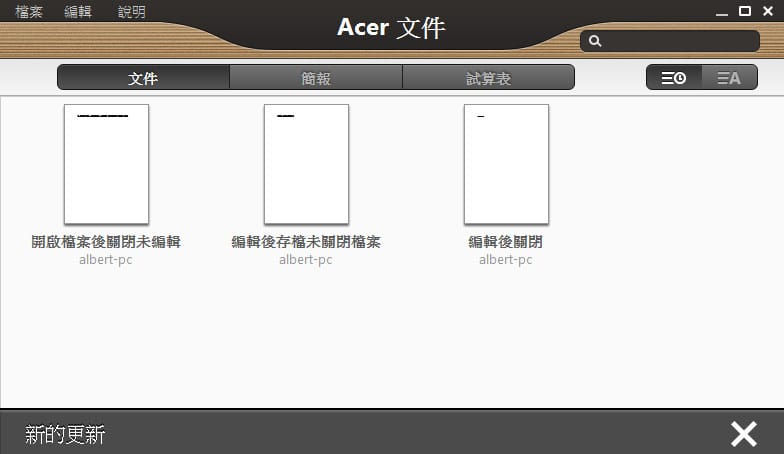This screenshot has width=784, height=454.
Task: Select the 編輯後關閉 document thumbnail
Action: [x=506, y=164]
